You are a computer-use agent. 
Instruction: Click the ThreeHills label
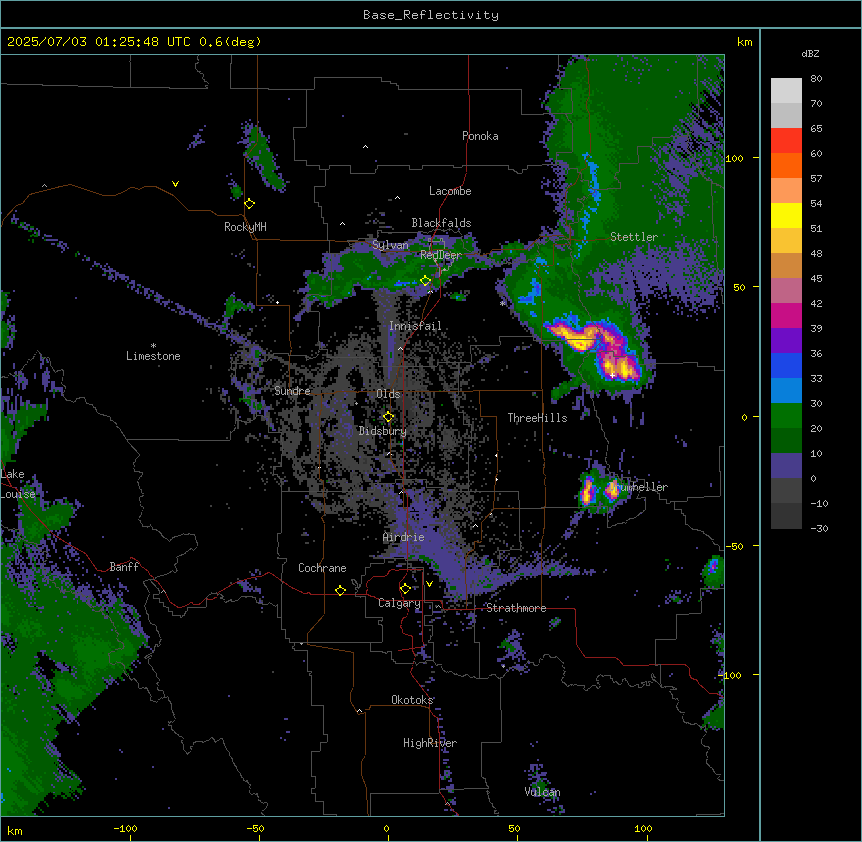point(537,418)
